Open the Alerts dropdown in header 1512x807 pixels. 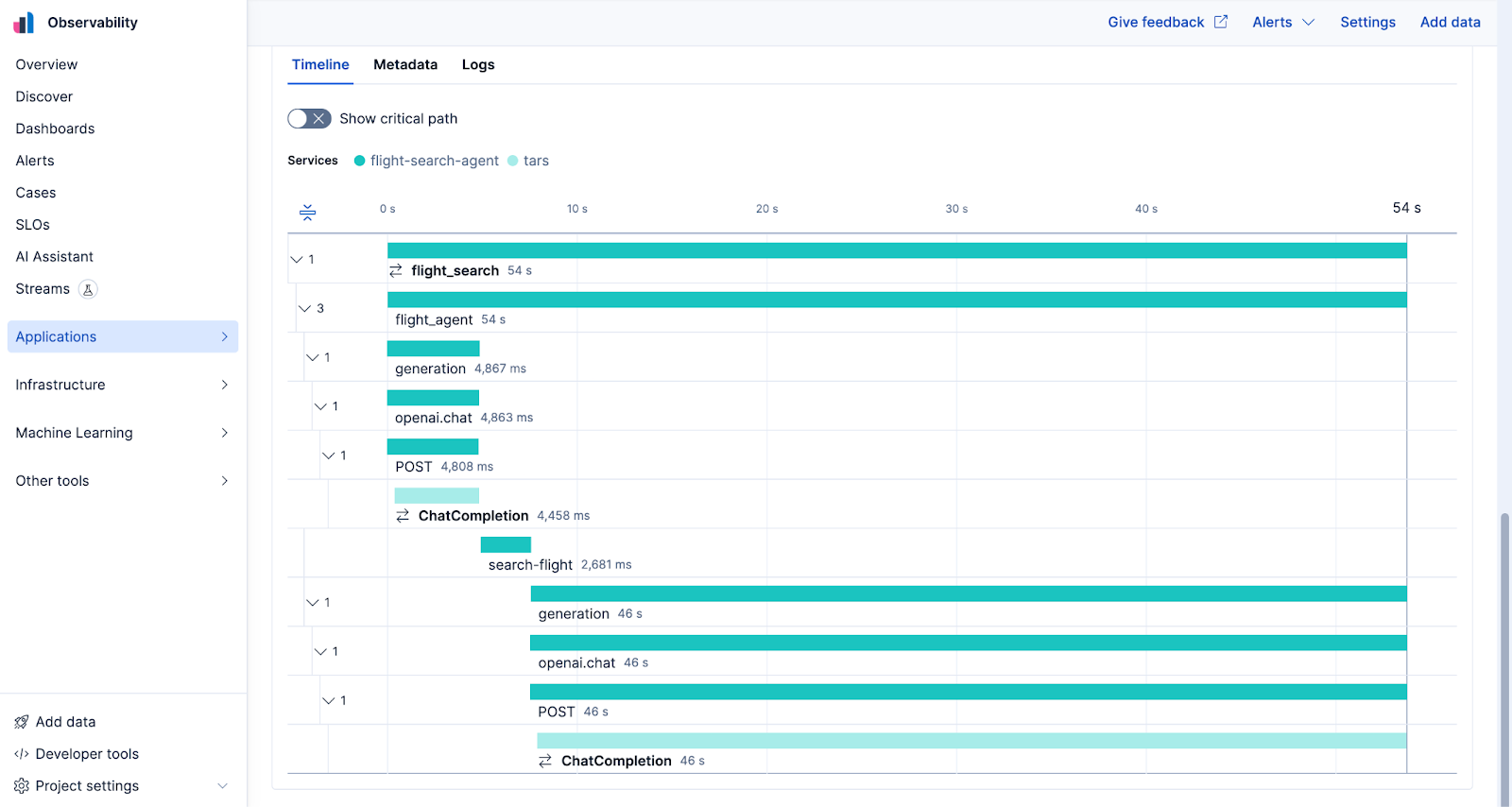(1282, 22)
